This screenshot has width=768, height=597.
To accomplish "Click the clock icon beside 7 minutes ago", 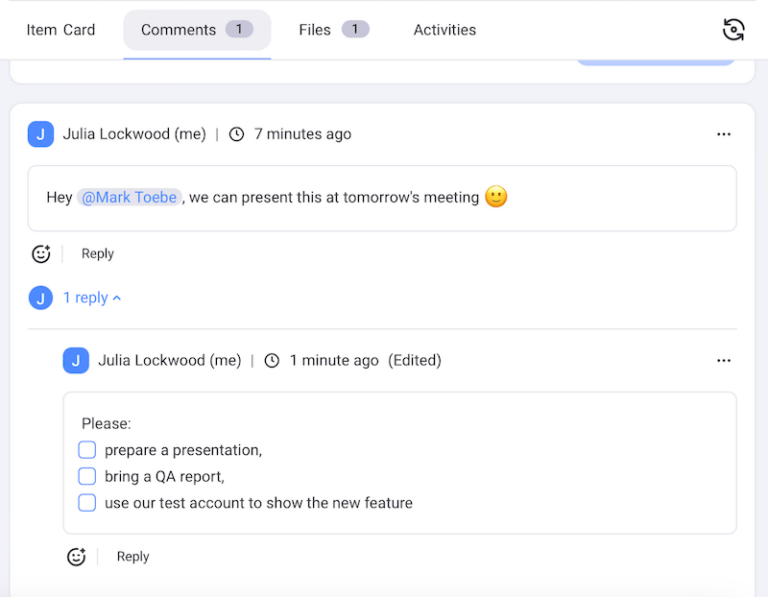I will point(237,134).
